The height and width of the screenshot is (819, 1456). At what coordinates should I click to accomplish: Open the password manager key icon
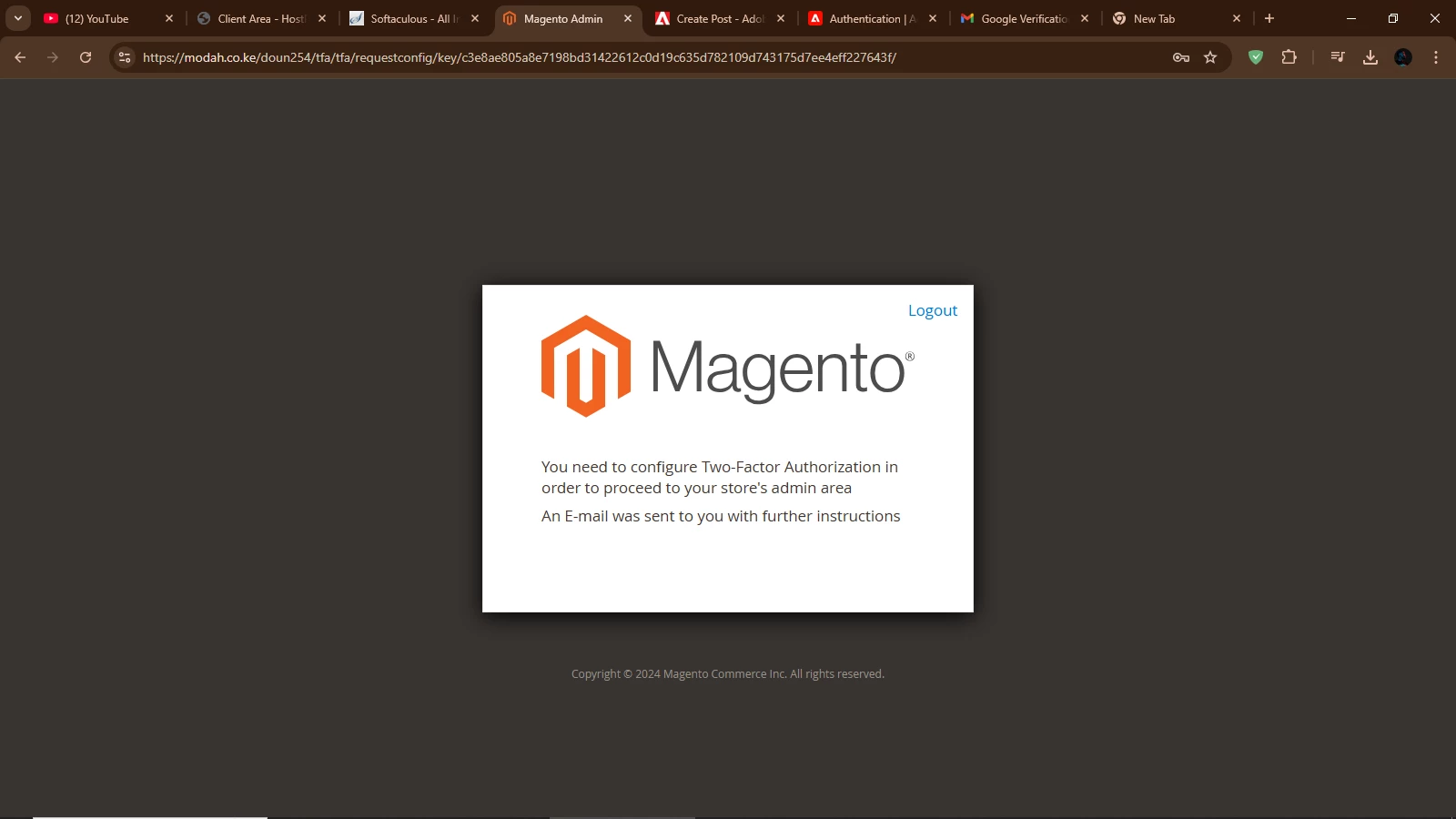pos(1181,57)
